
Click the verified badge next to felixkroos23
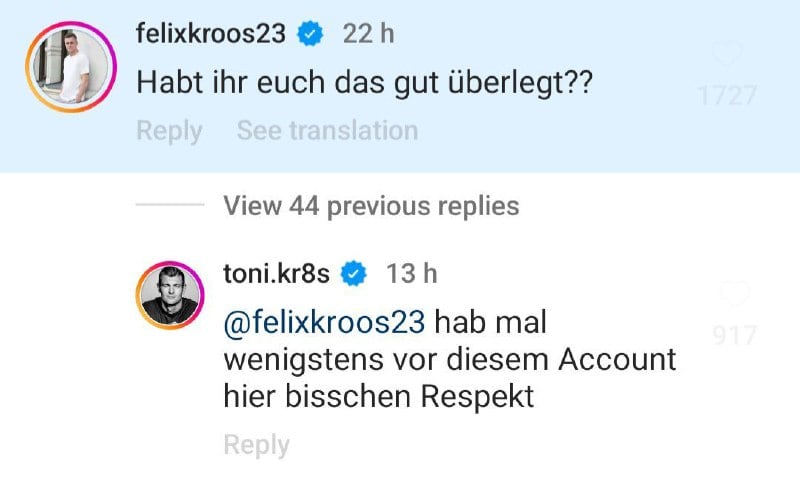pyautogui.click(x=312, y=33)
